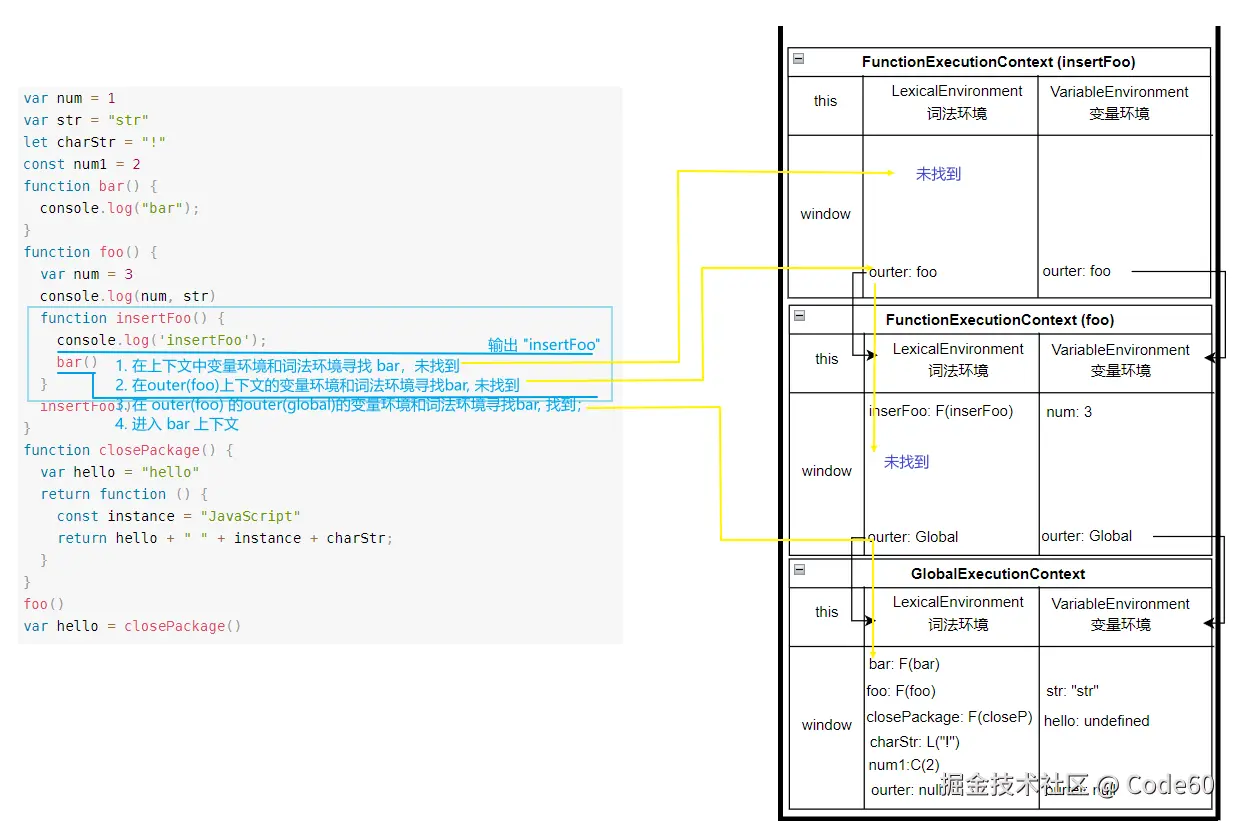This screenshot has height=821, width=1237.
Task: Click code line 'var num = 3'
Action: pyautogui.click(x=86, y=274)
